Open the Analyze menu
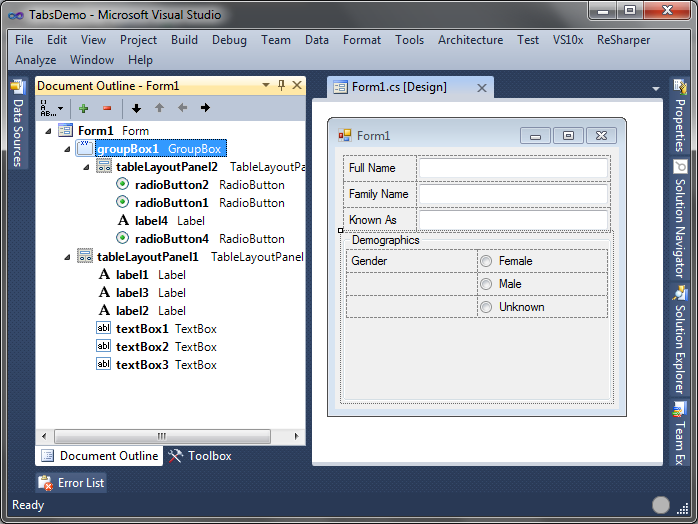The image size is (698, 524). (36, 60)
